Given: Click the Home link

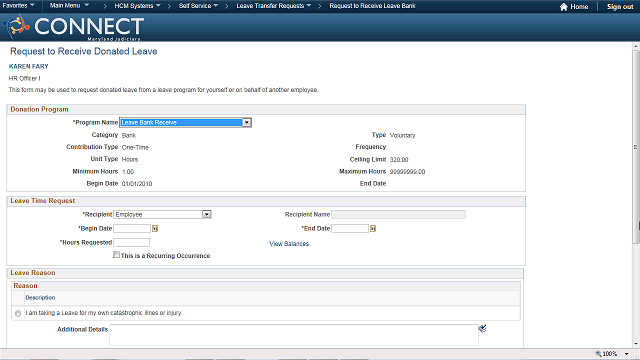Looking at the screenshot, I should tap(579, 7).
